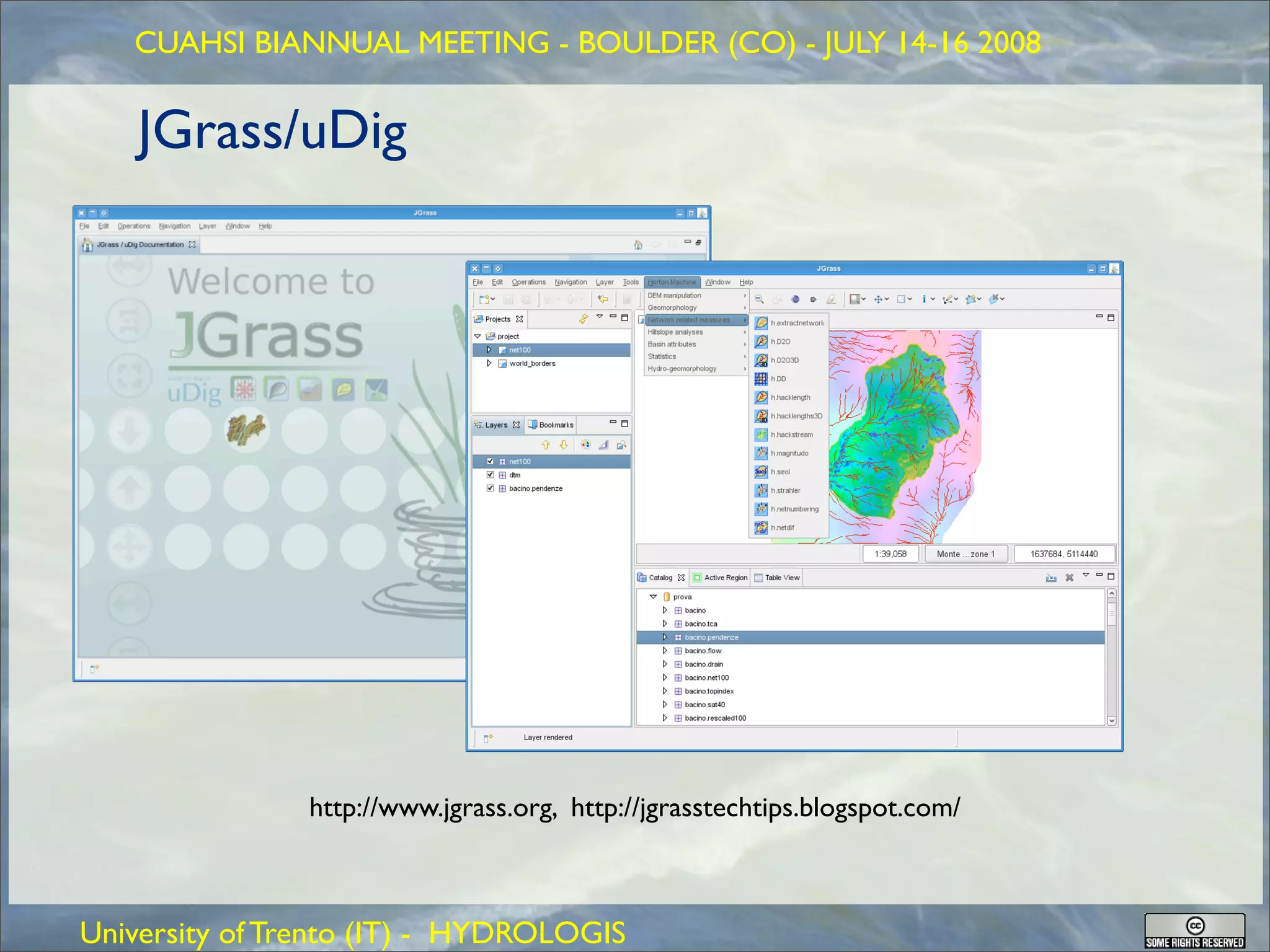
Task: Toggle visibility of dtm layer
Action: 490,475
